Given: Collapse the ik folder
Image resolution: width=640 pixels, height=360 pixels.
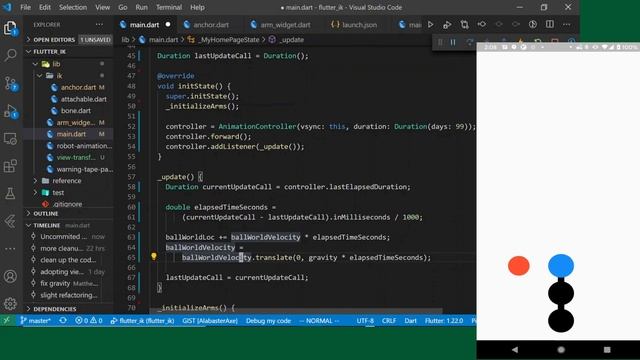Looking at the screenshot, I should pos(68,76).
